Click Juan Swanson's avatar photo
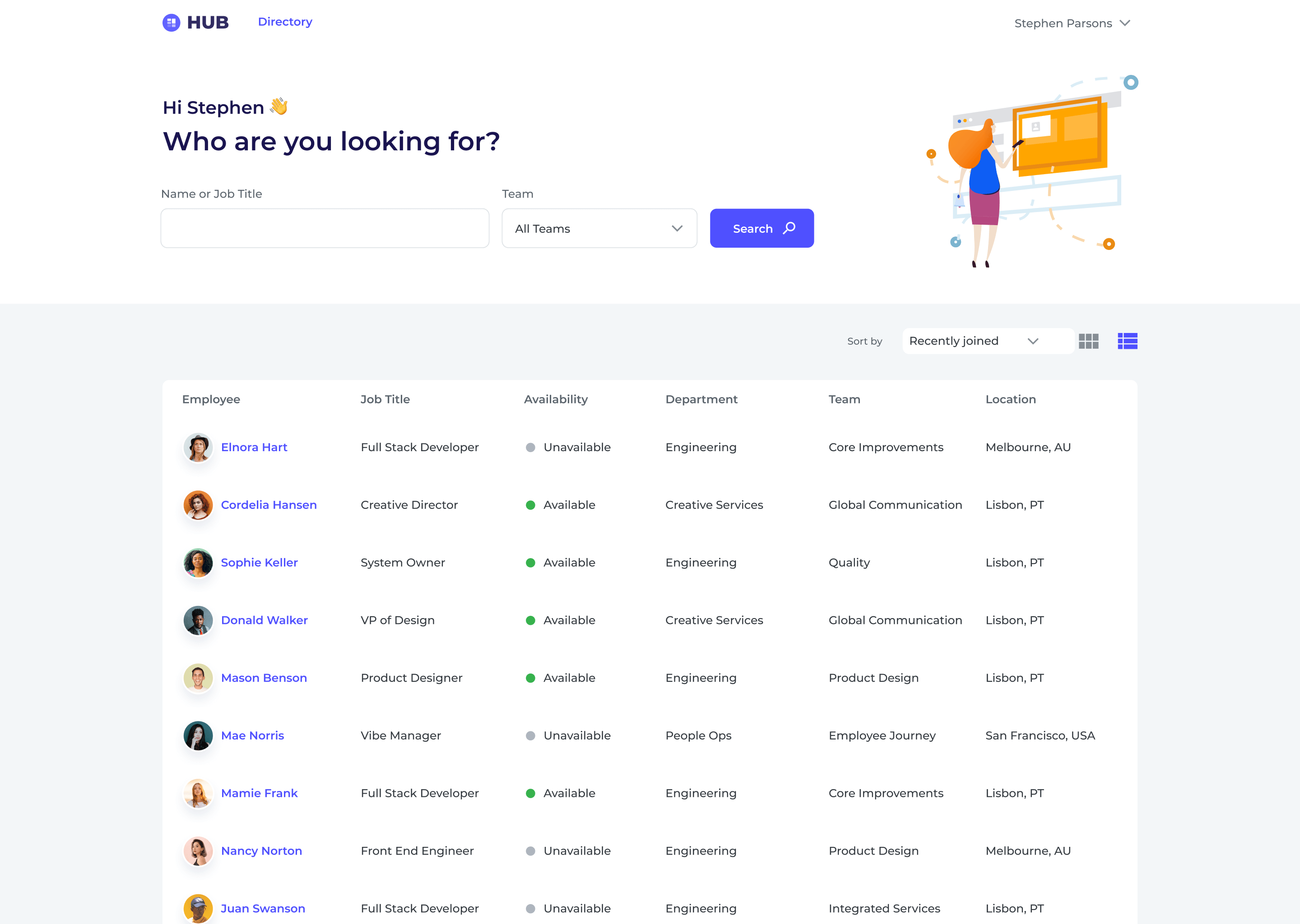The height and width of the screenshot is (924, 1300). pyautogui.click(x=198, y=908)
